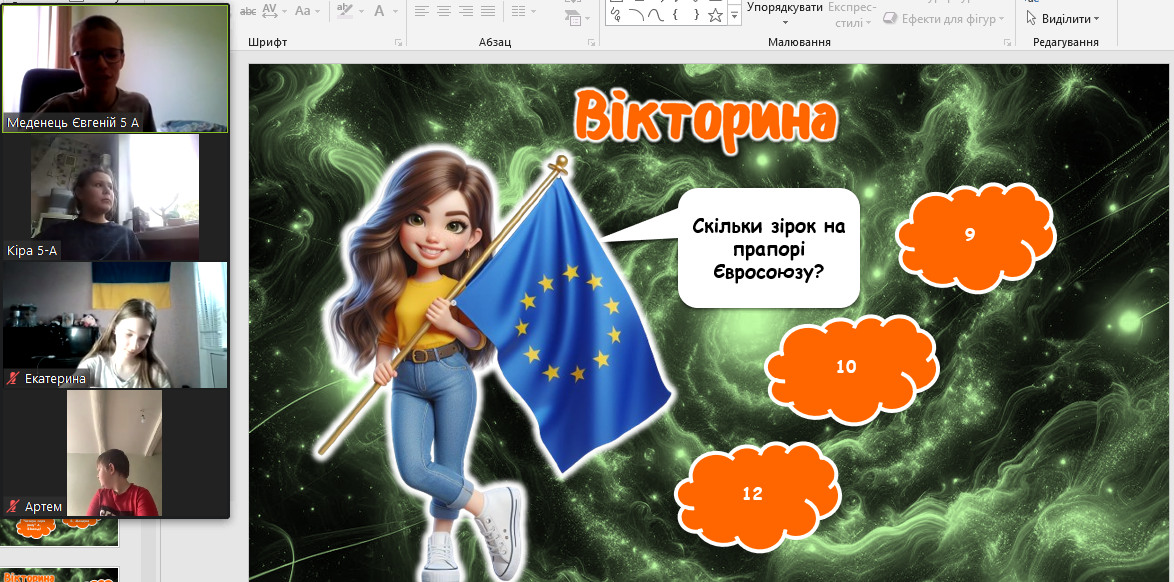
Task: Expand the character spacing dropdown arrow
Action: [285, 11]
